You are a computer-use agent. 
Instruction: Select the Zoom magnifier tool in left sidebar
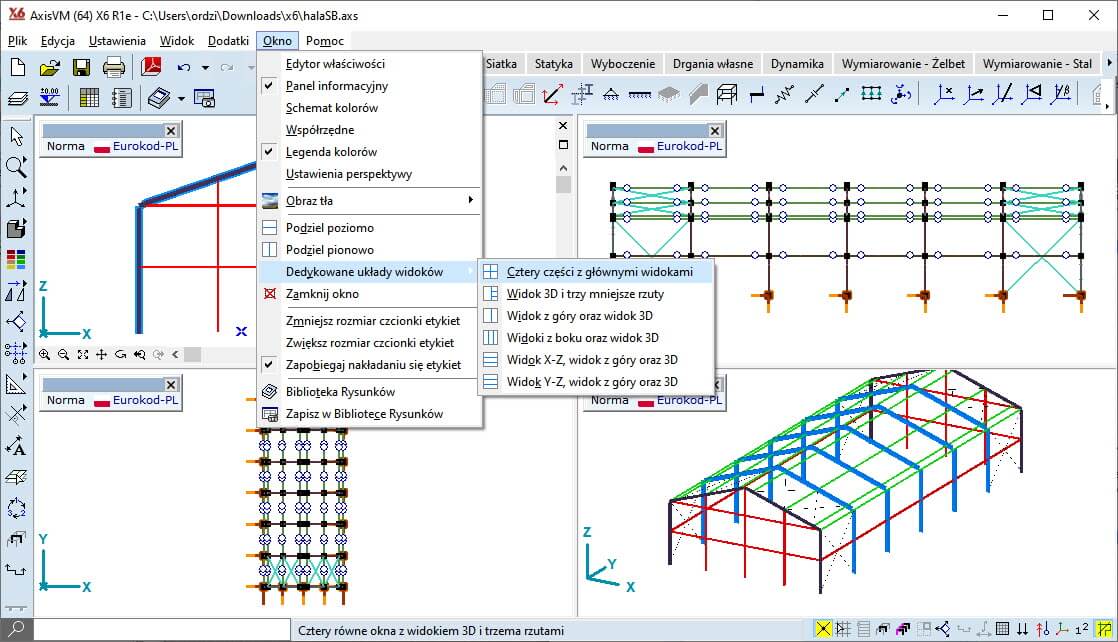pyautogui.click(x=16, y=166)
